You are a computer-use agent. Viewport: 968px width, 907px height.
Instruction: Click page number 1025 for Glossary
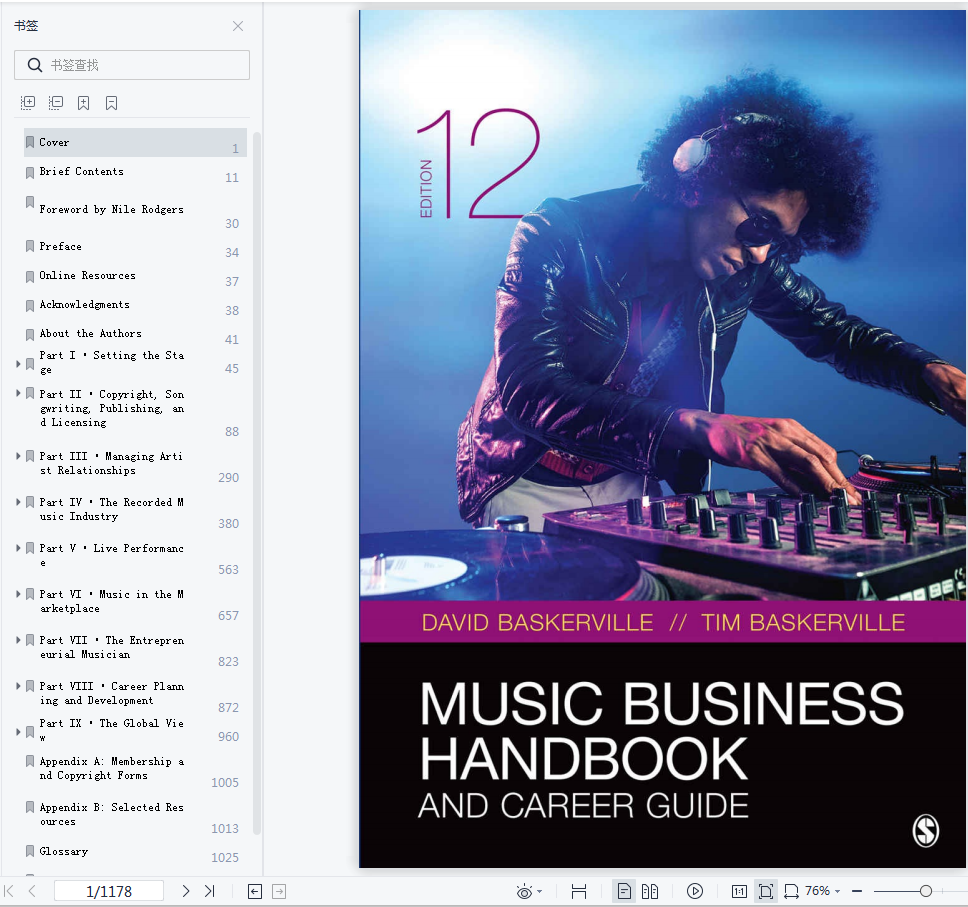(225, 858)
